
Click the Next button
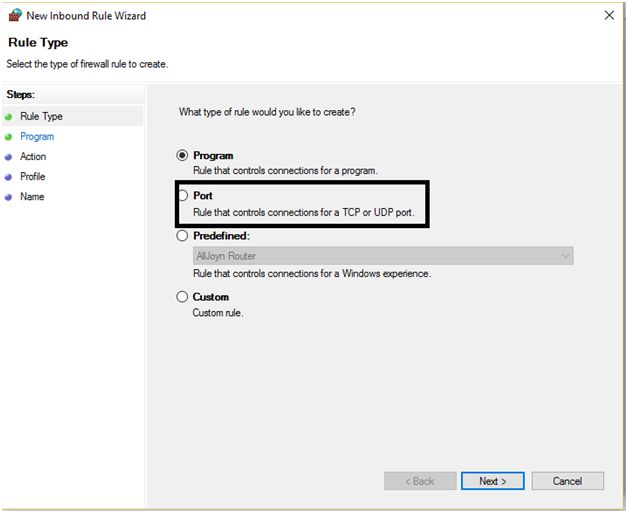pyautogui.click(x=492, y=481)
